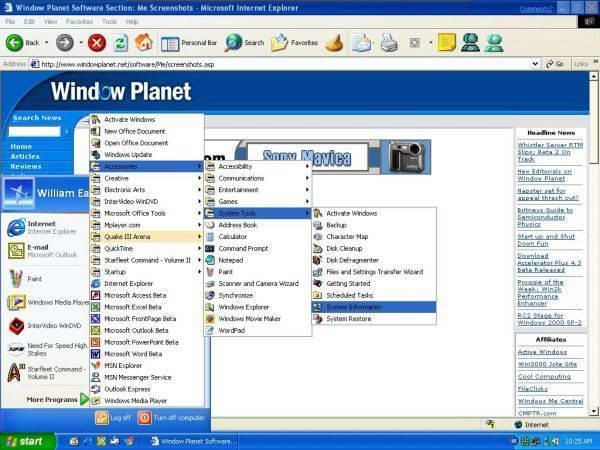This screenshot has height=450, width=600.
Task: Expand the QuickTime program group
Action: (147, 249)
